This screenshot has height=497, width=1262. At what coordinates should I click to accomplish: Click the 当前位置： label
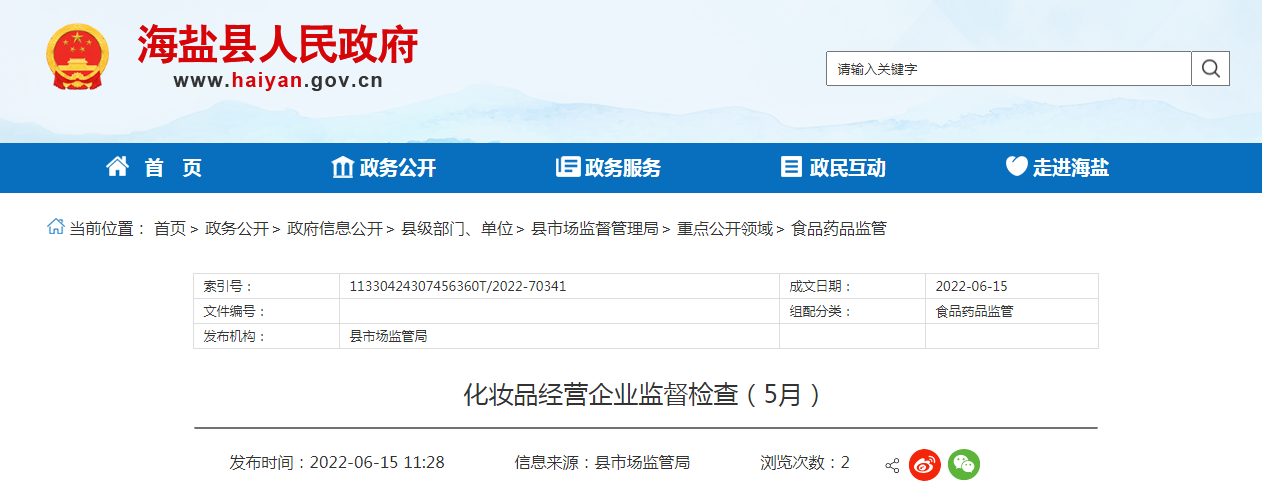[x=108, y=229]
